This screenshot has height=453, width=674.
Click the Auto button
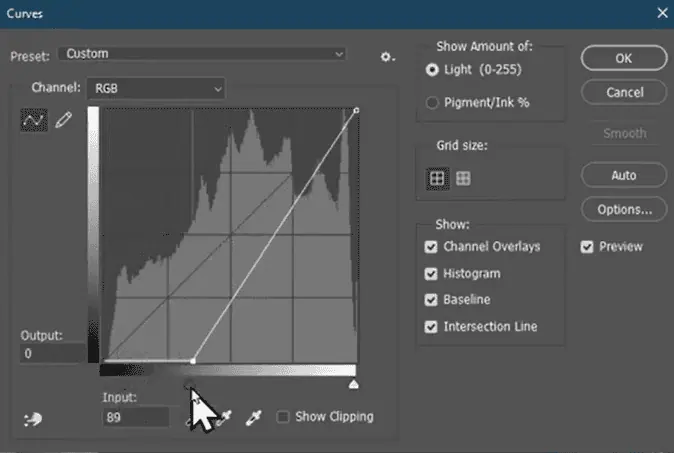click(624, 175)
